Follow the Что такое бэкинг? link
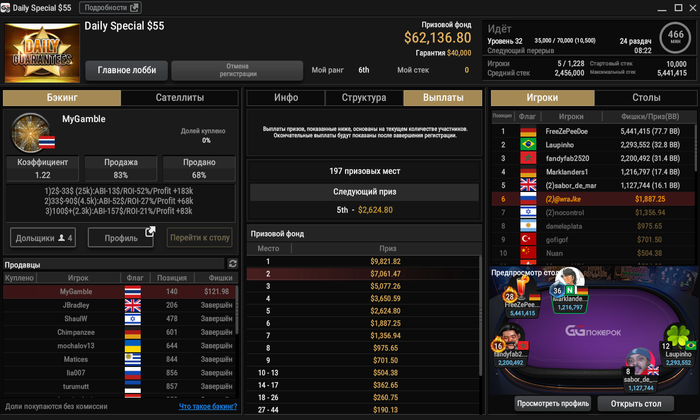Screen dimensions: 700x420 [x=208, y=406]
